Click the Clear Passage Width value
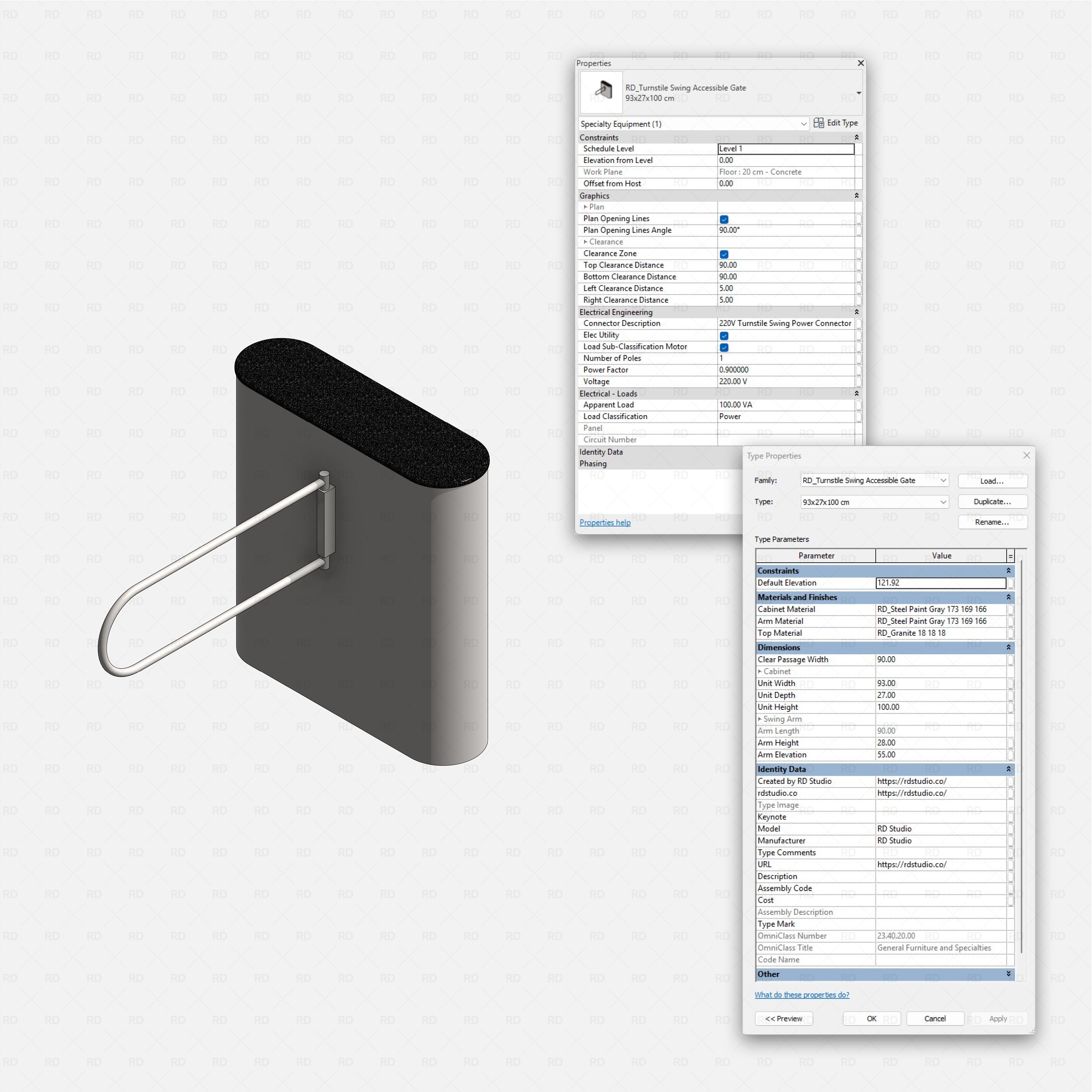This screenshot has height=1092, width=1092. (940, 660)
